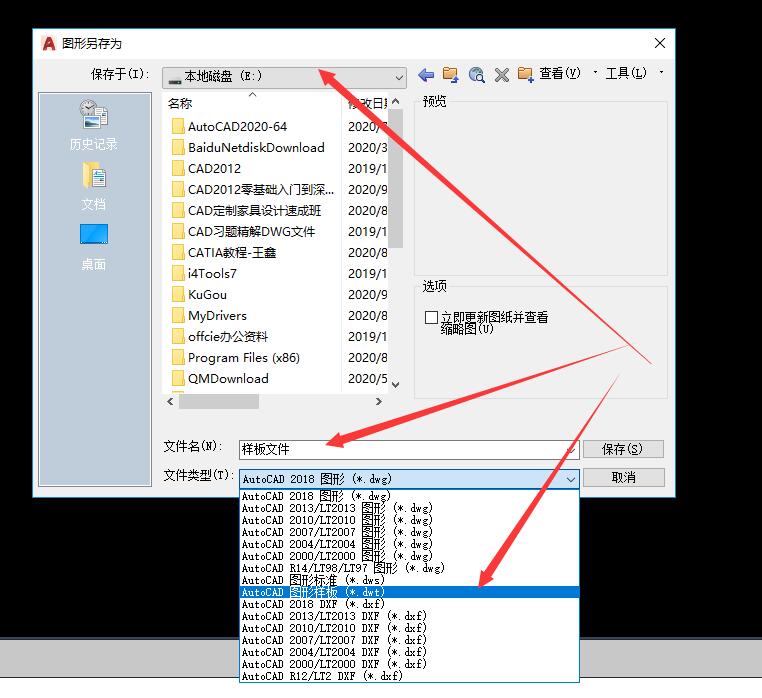
Task: Choose AutoCAD 2007/LT2007 图形 (*.dwg)
Action: click(x=409, y=532)
